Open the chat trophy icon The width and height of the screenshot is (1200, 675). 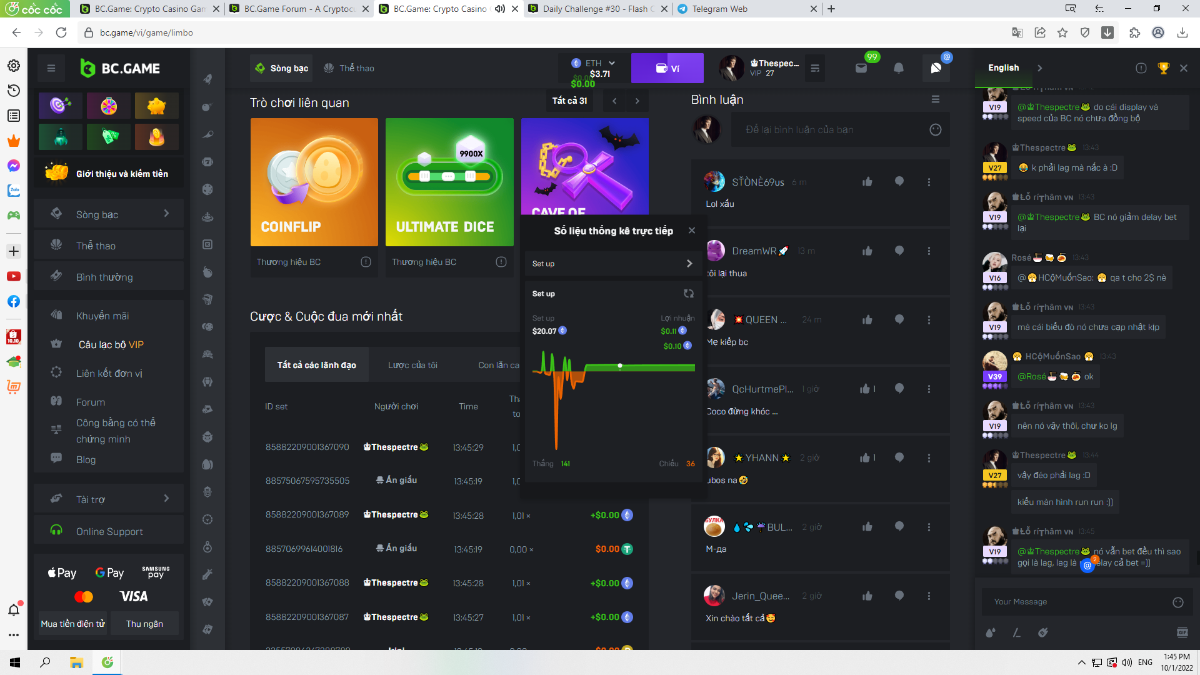pyautogui.click(x=1163, y=68)
